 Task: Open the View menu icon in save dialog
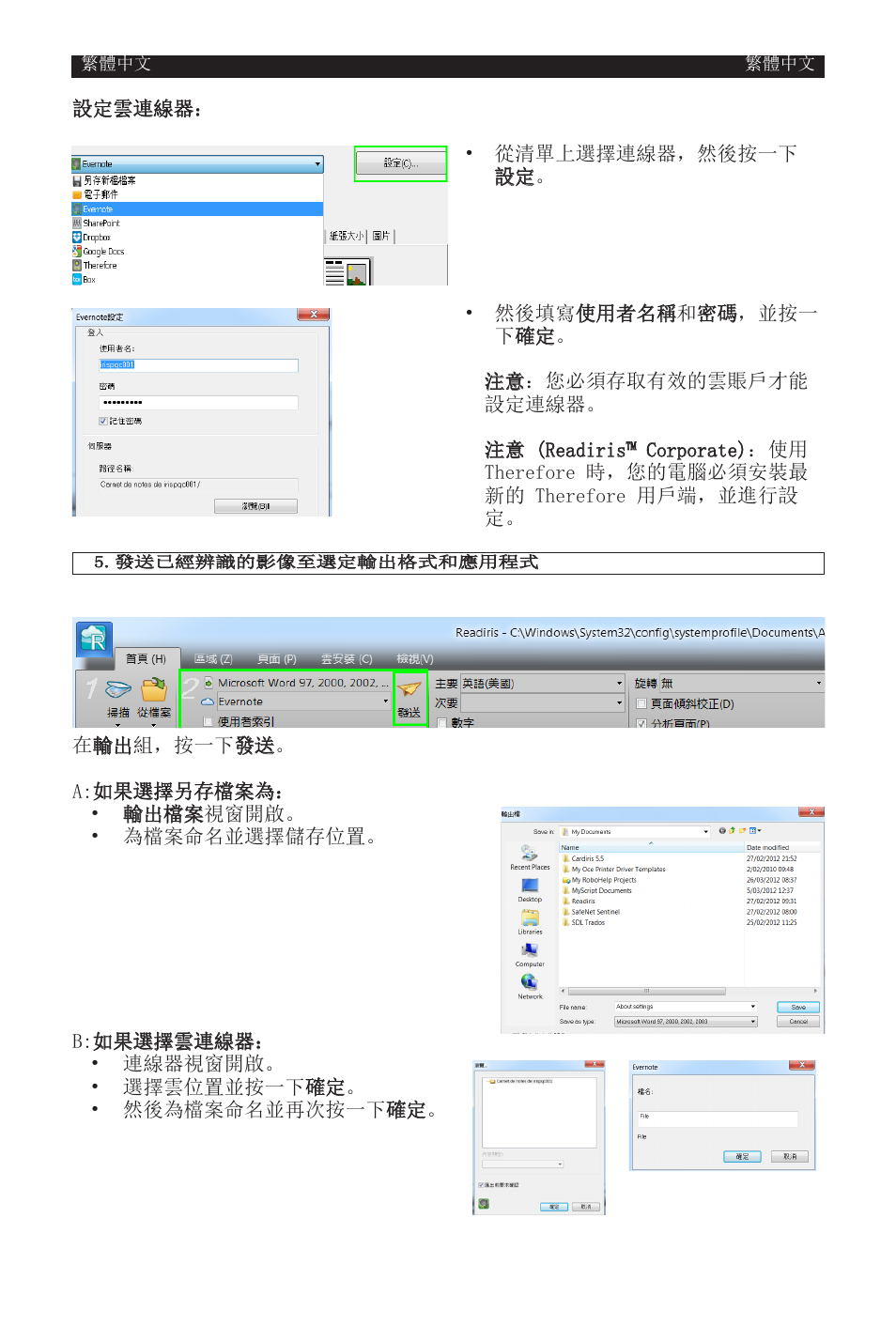click(754, 831)
